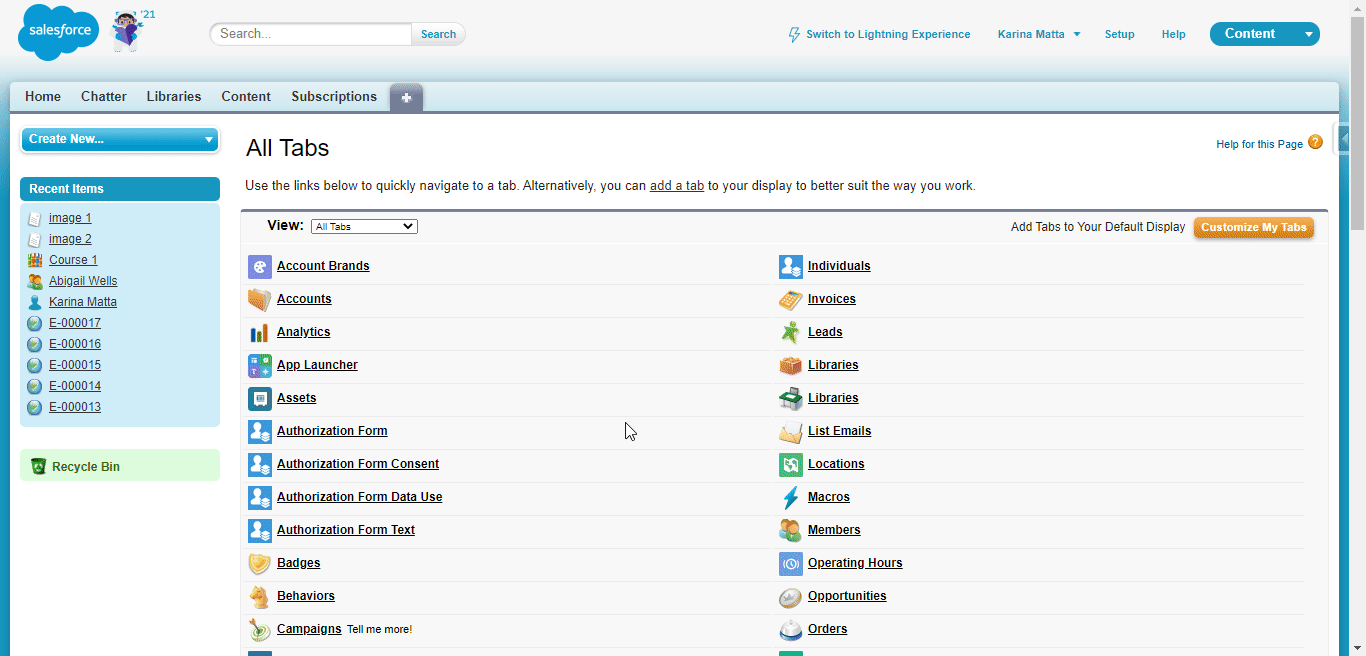This screenshot has height=656, width=1366.
Task: Click the Operating Hours clock icon
Action: click(790, 563)
